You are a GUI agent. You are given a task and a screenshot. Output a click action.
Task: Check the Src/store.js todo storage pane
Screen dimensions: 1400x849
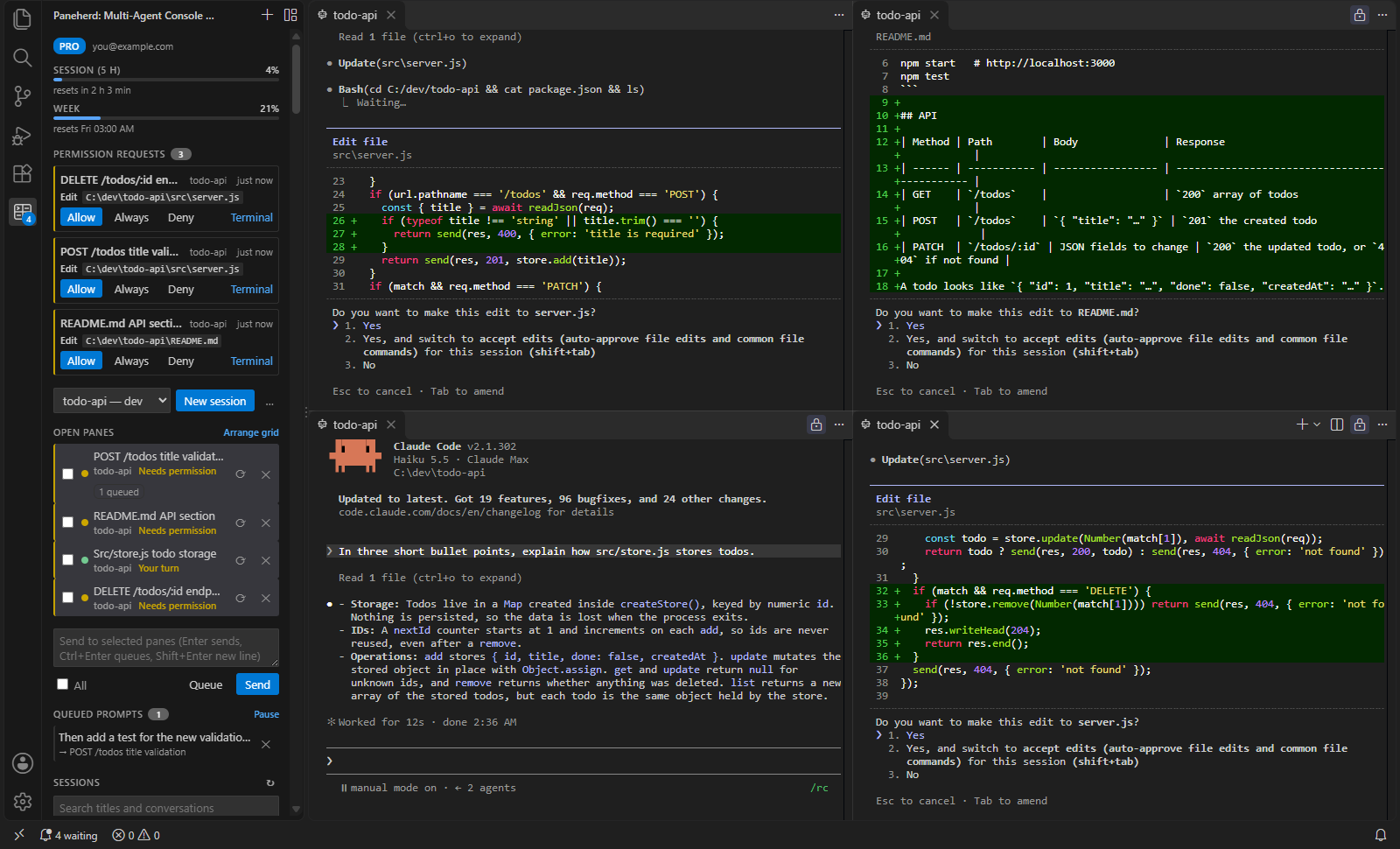pyautogui.click(x=67, y=560)
